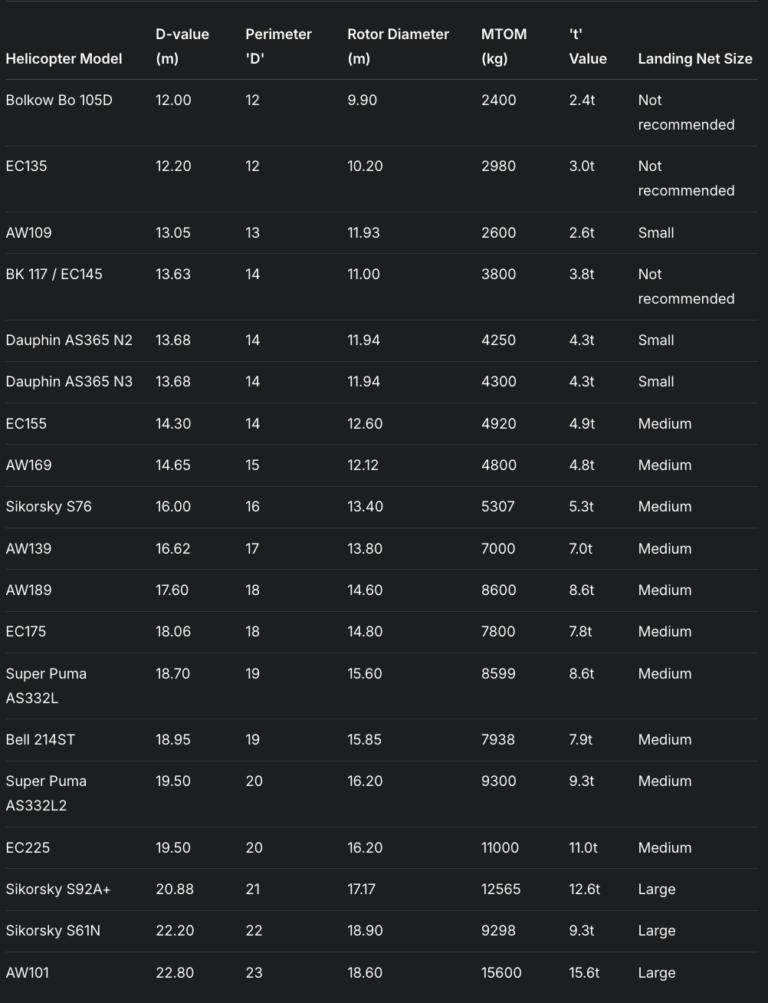
Task: Select the Bell 214ST model cell
Action: click(46, 740)
